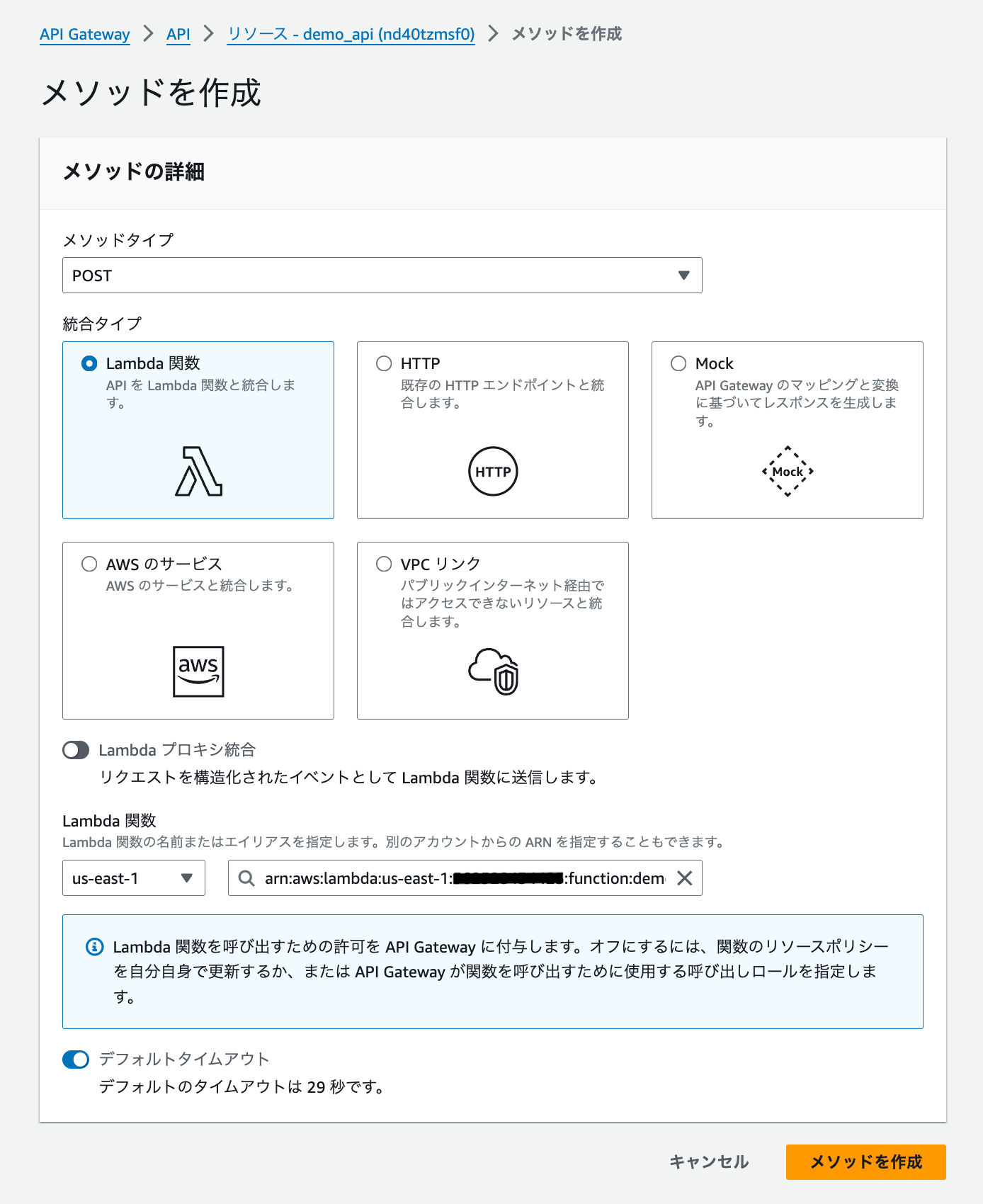The image size is (983, 1204).
Task: Disable the デフォルトタイムアウト toggle
Action: point(76,1060)
